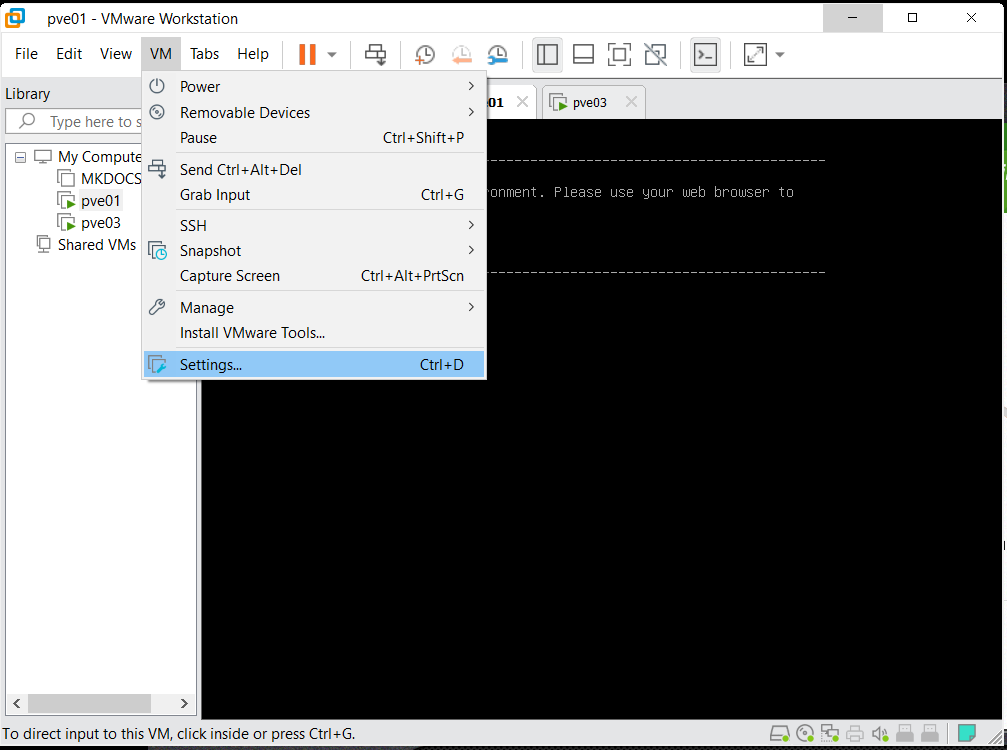Open the Tabs menu

204,54
